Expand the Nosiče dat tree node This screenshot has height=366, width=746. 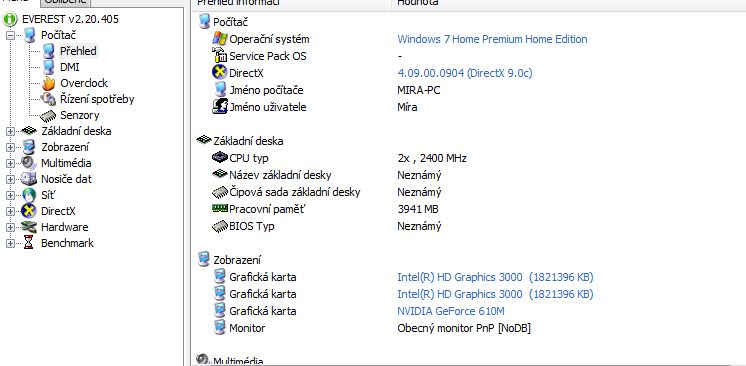pos(10,179)
